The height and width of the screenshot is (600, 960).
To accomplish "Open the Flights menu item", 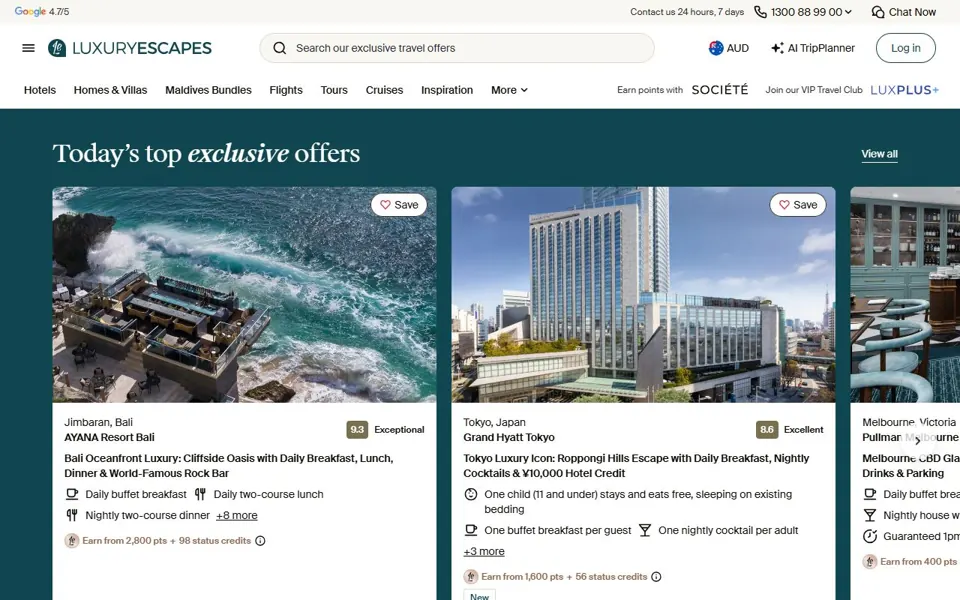I will pyautogui.click(x=286, y=90).
